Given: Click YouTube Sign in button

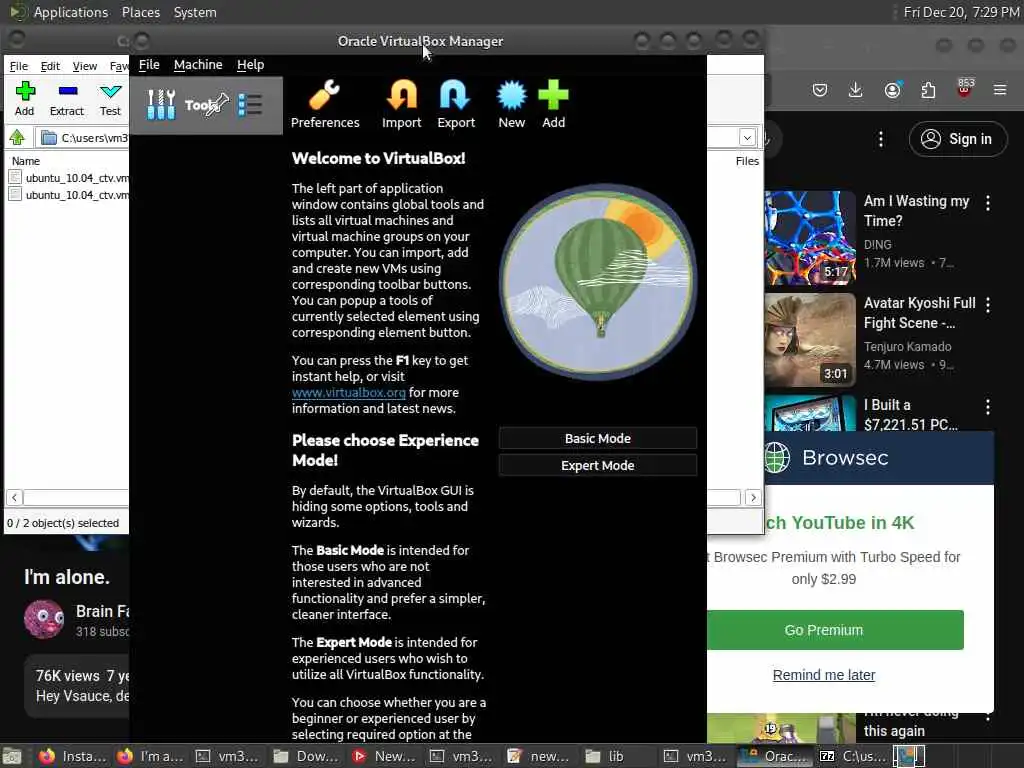Looking at the screenshot, I should point(957,139).
